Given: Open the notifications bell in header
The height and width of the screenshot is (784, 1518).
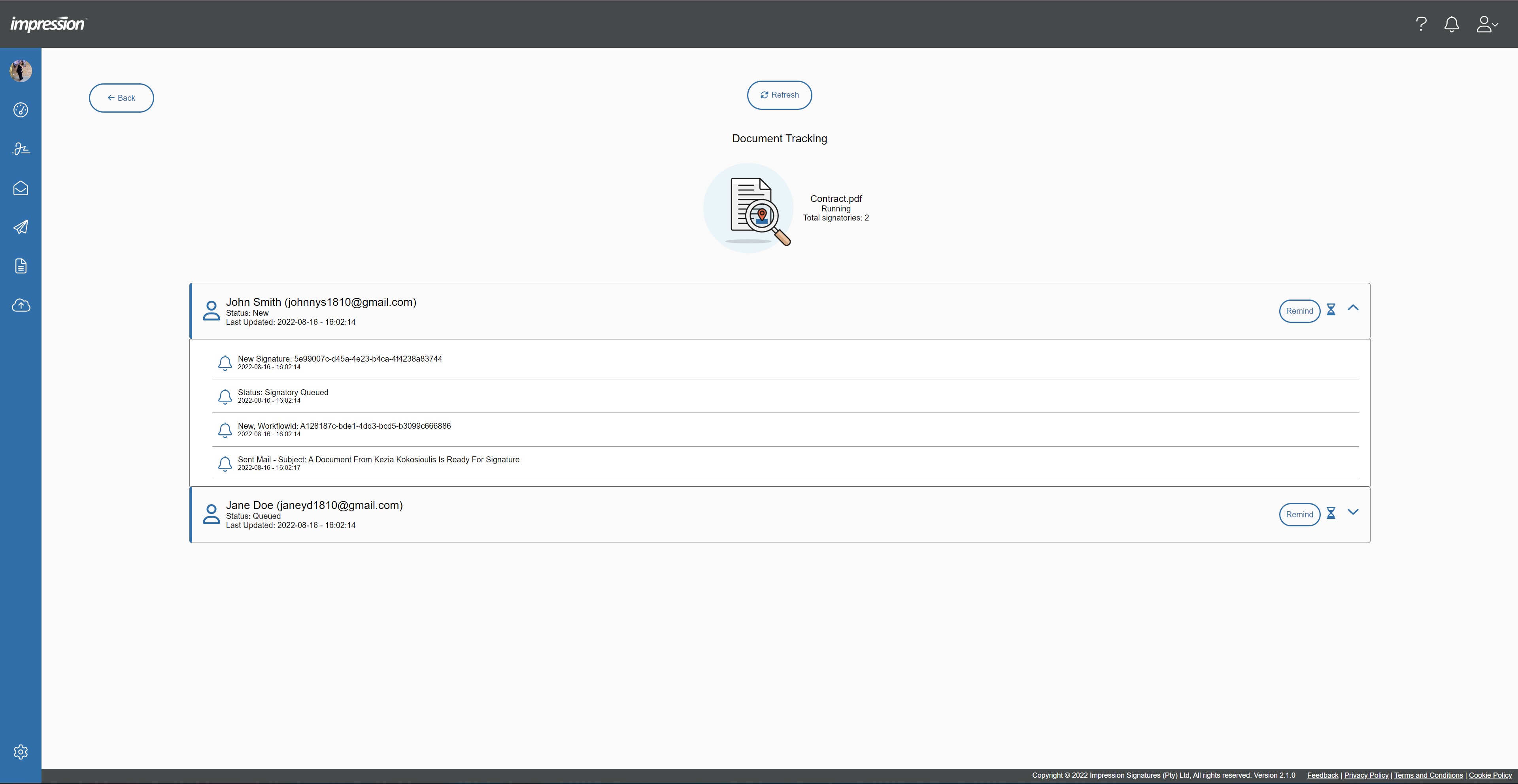Looking at the screenshot, I should pyautogui.click(x=1452, y=24).
